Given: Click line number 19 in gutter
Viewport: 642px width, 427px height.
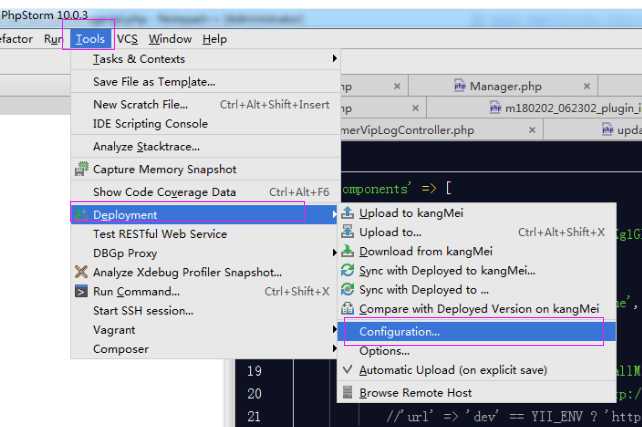Looking at the screenshot, I should coord(255,371).
